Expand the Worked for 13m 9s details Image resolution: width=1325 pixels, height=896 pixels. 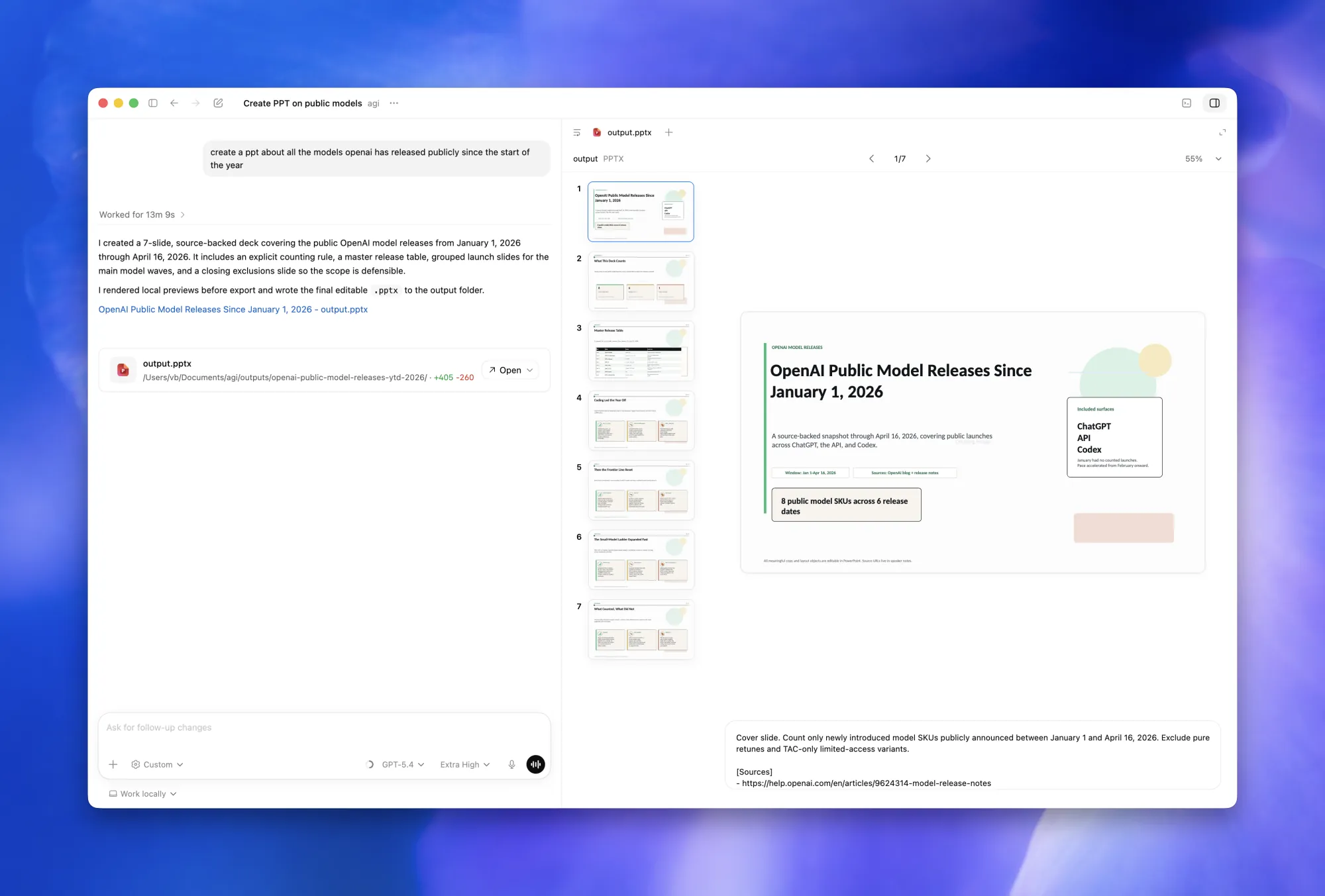[142, 215]
